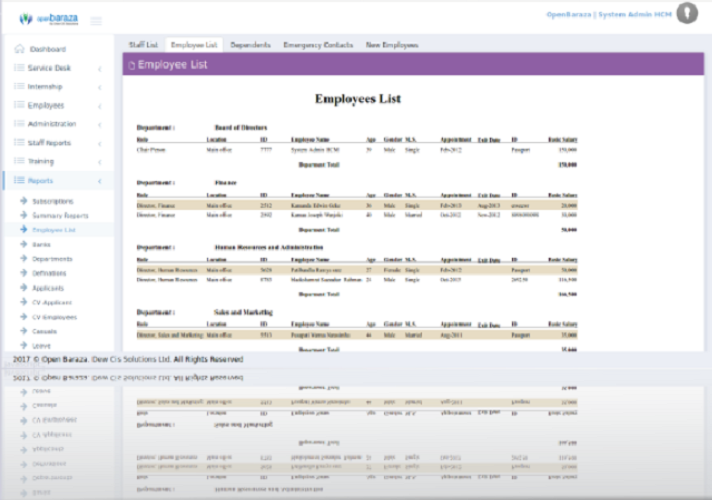Viewport: 712px width, 500px height.
Task: Click the arrow icon beside Departments
Action: coord(24,258)
